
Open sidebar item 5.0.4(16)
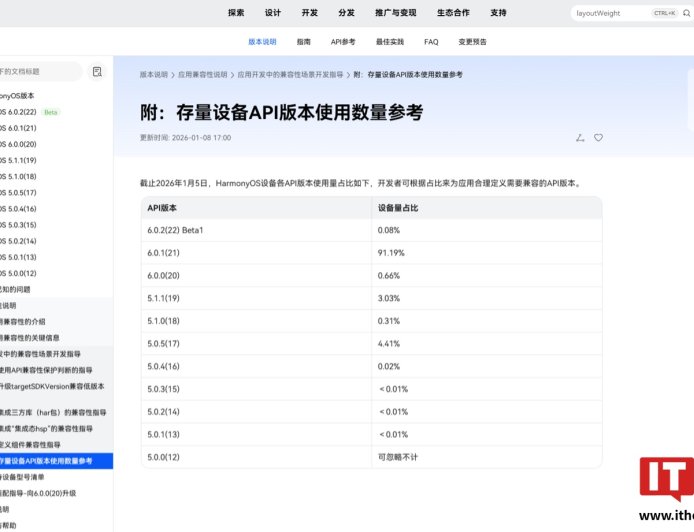(18, 209)
